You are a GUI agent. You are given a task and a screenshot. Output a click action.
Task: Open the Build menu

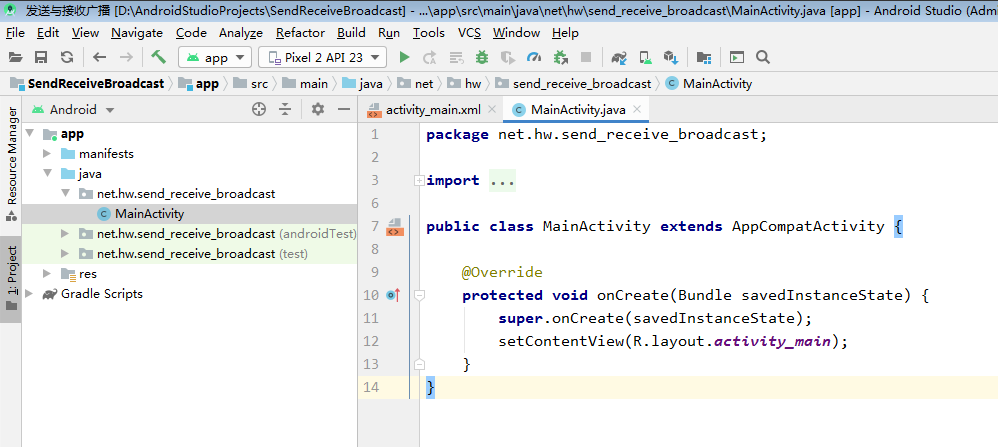click(351, 32)
